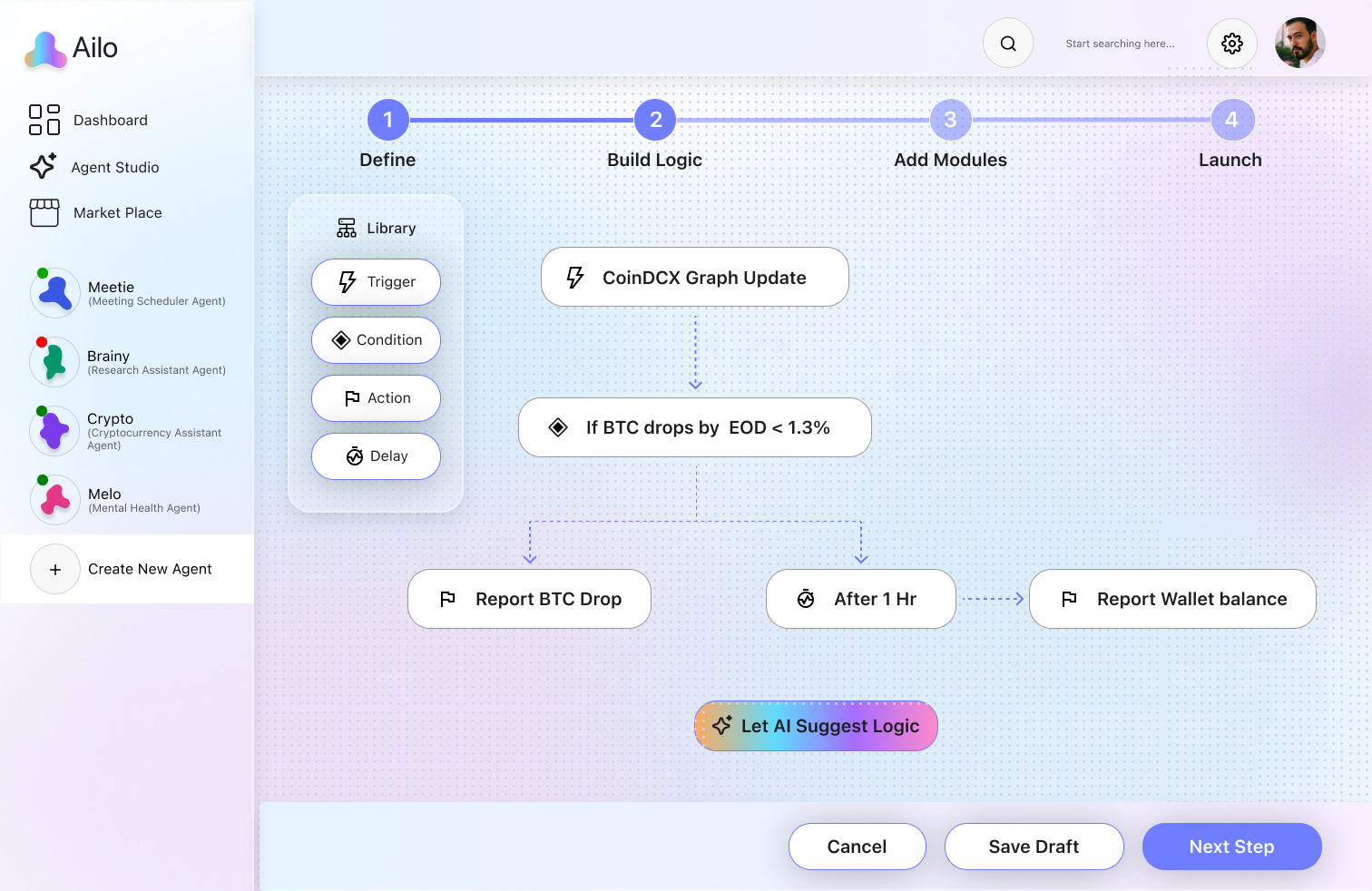Jump to step 4 Launch
Image resolution: width=1372 pixels, height=891 pixels.
coord(1231,120)
